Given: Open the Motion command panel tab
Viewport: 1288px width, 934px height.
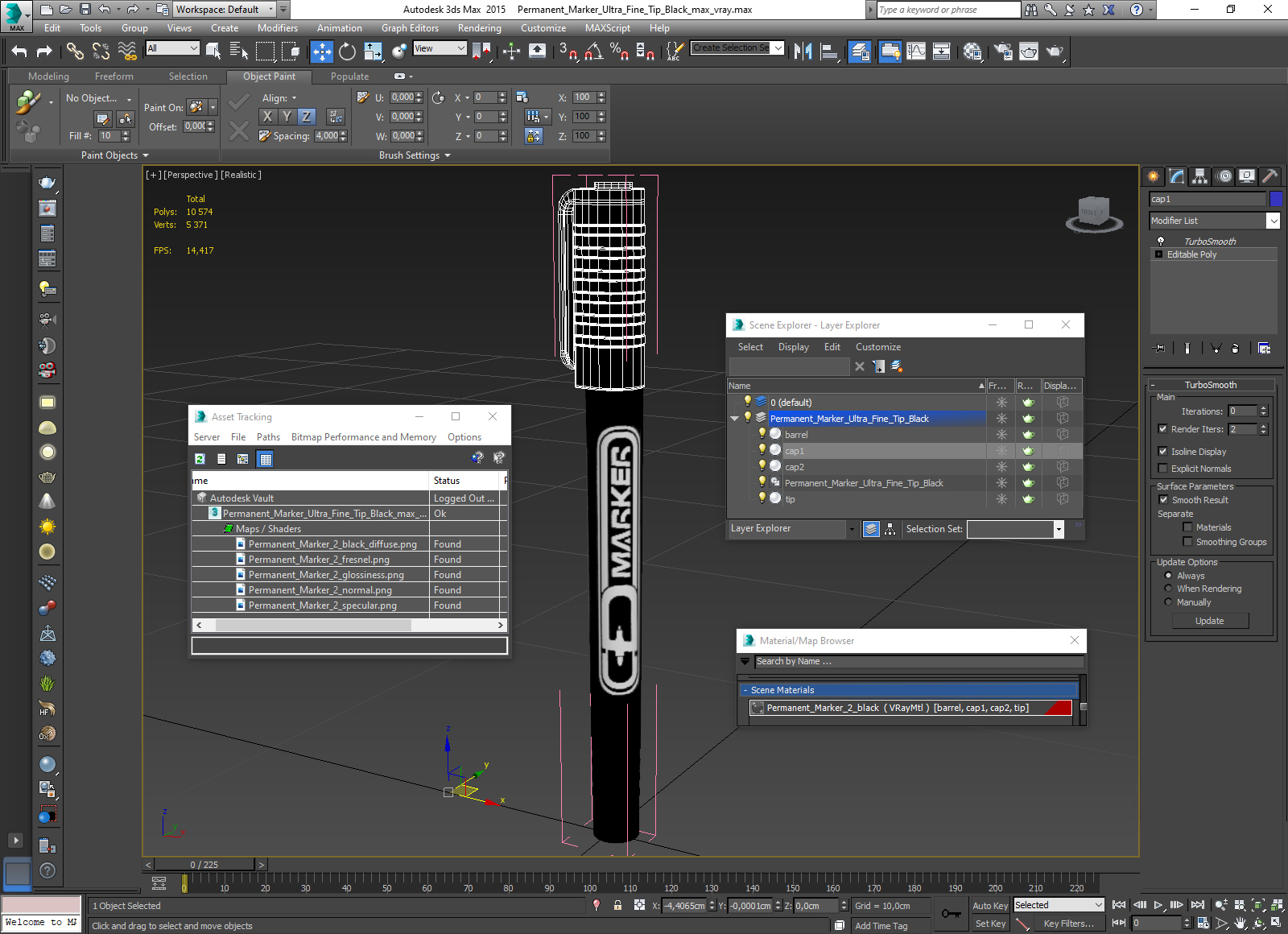Looking at the screenshot, I should pyautogui.click(x=1224, y=176).
